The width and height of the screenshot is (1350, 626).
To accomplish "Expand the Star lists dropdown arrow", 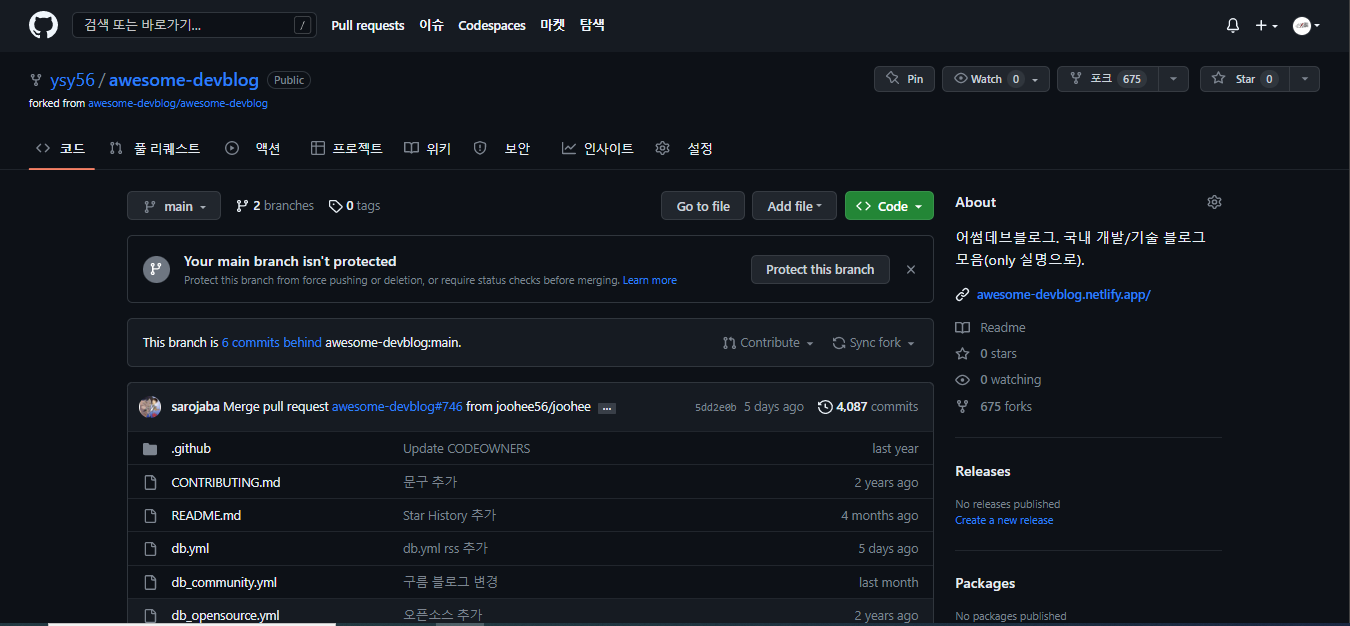I will pos(1305,79).
